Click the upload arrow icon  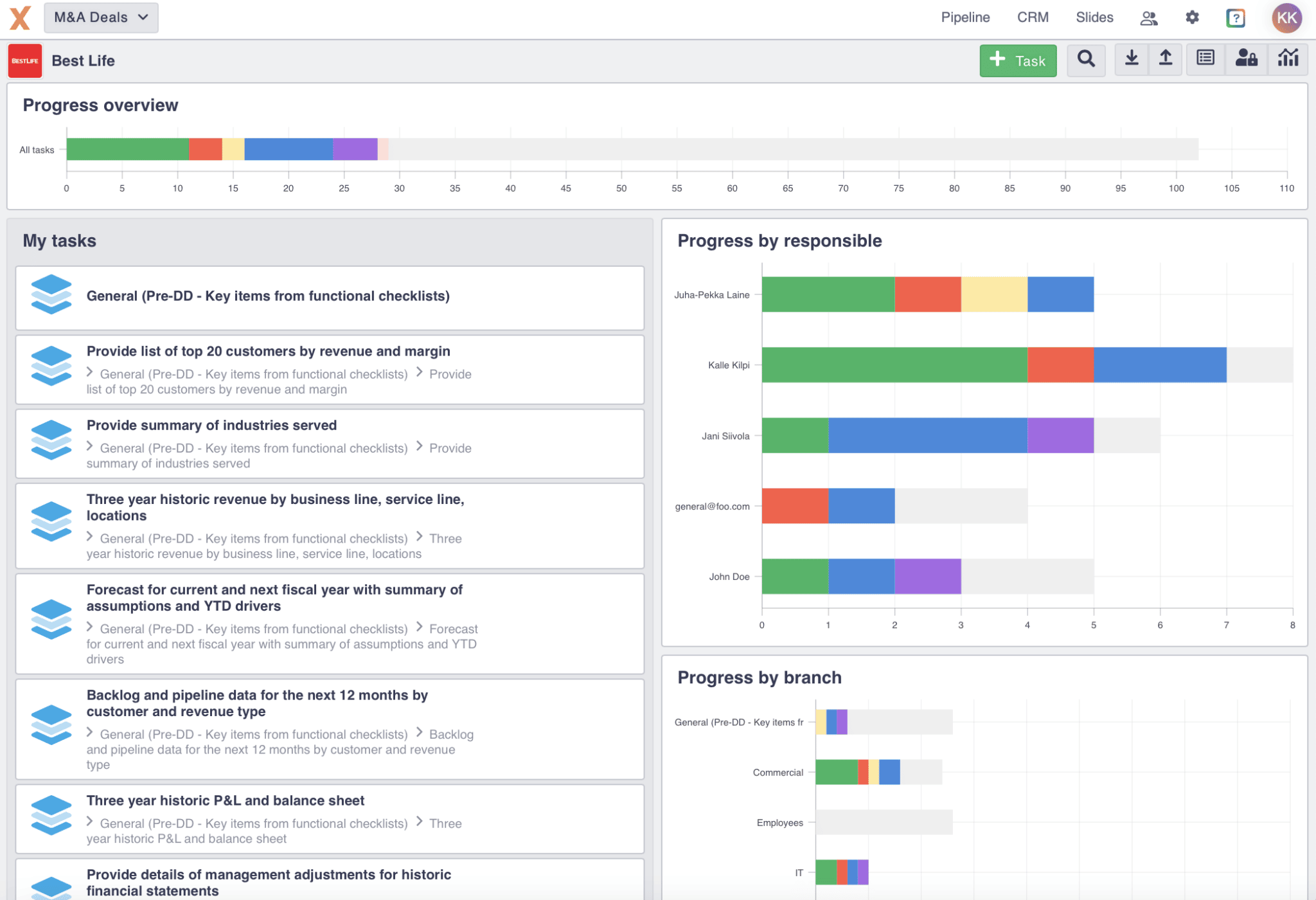pos(1165,60)
